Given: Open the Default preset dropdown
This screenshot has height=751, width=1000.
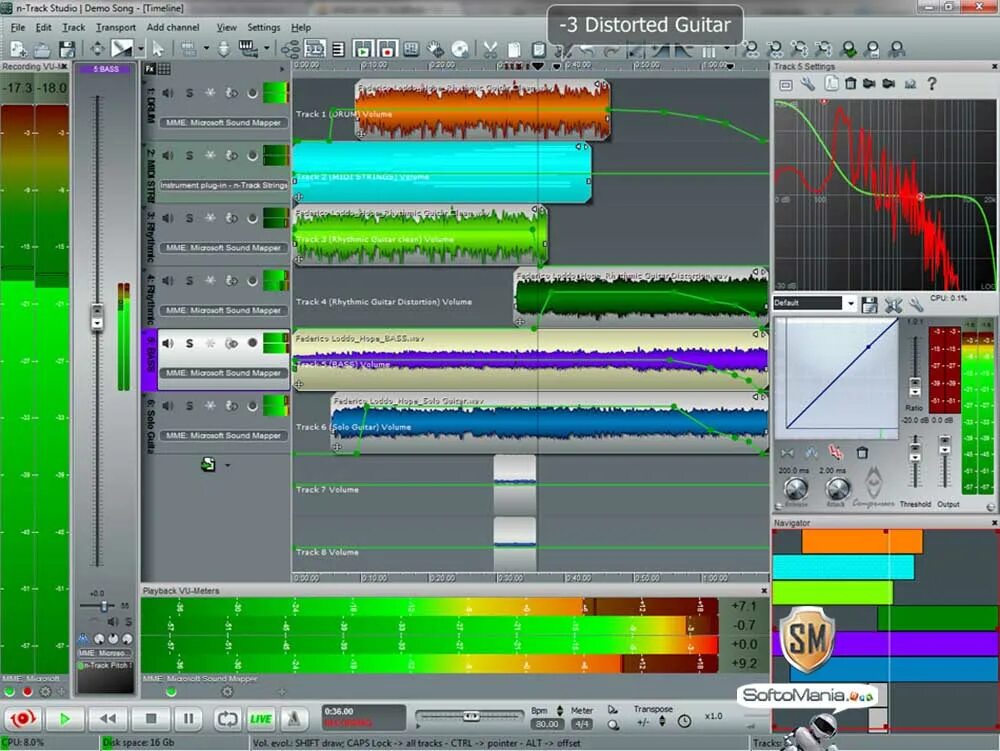Looking at the screenshot, I should tap(850, 303).
